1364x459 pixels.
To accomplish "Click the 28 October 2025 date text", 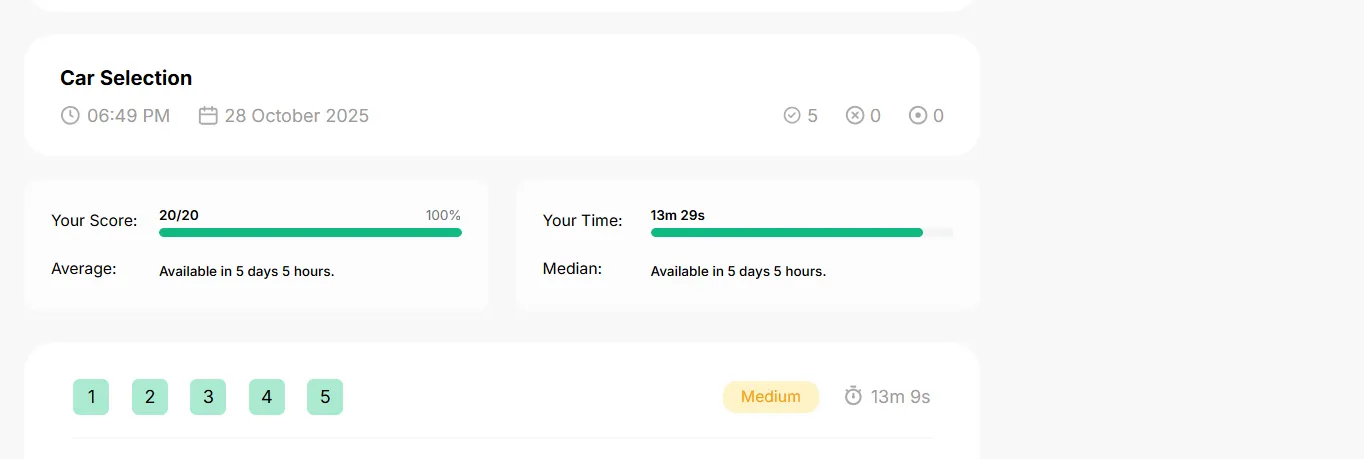I will click(297, 116).
